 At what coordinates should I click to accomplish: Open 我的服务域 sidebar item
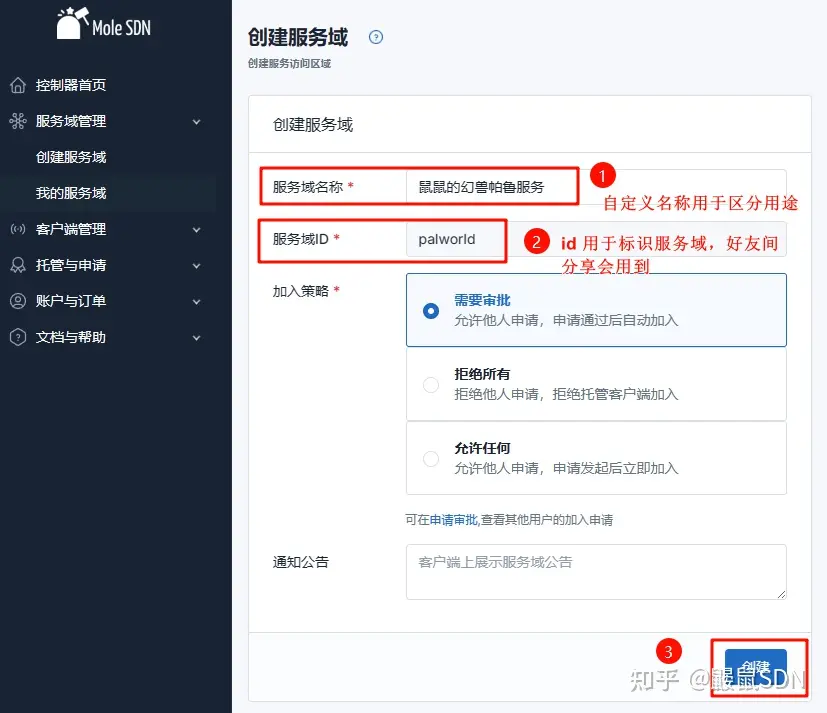click(x=71, y=193)
